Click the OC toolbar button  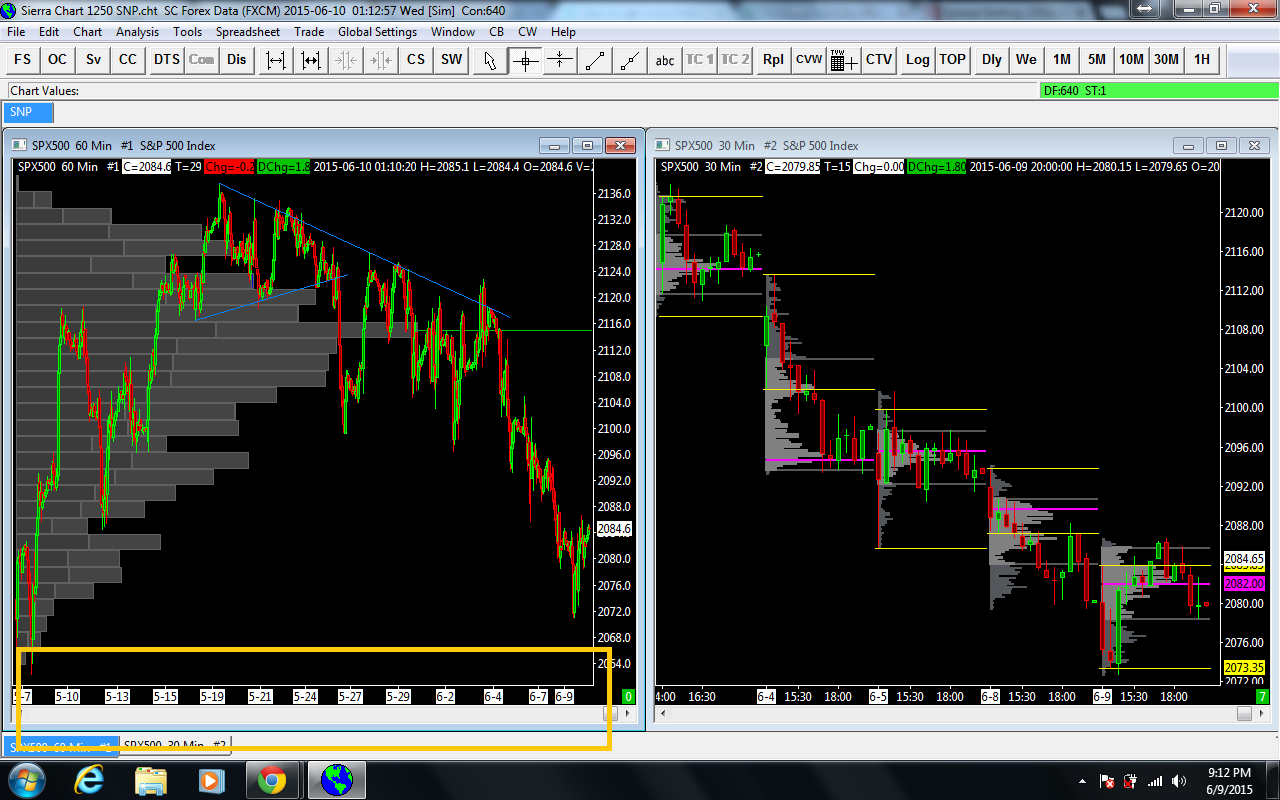pyautogui.click(x=58, y=59)
